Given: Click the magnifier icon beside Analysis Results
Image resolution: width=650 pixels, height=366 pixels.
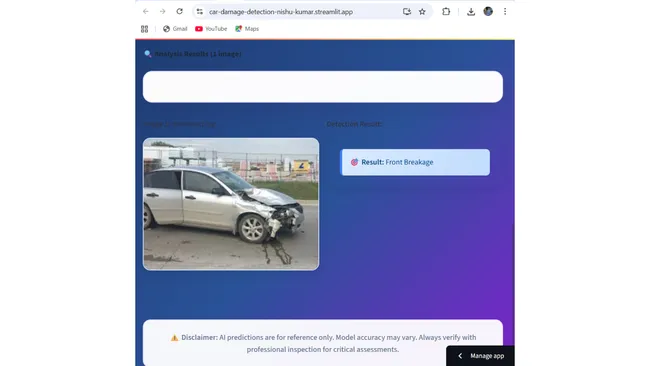Looking at the screenshot, I should click(148, 54).
